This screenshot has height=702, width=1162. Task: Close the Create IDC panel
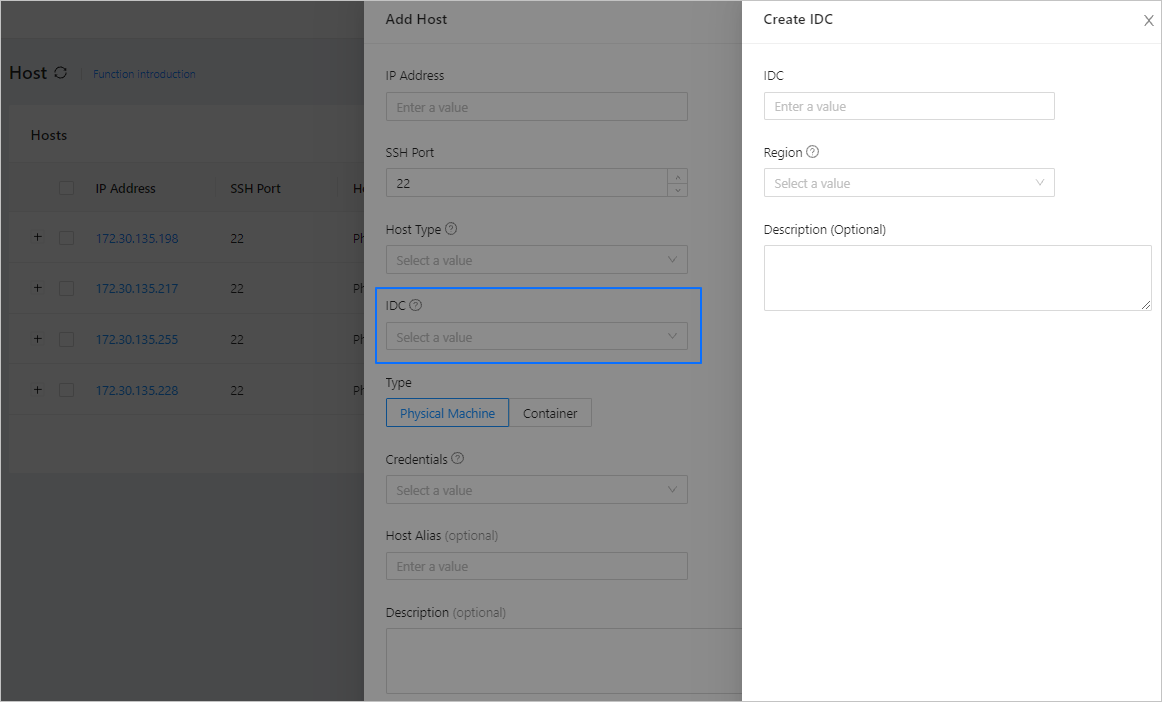coord(1149,21)
